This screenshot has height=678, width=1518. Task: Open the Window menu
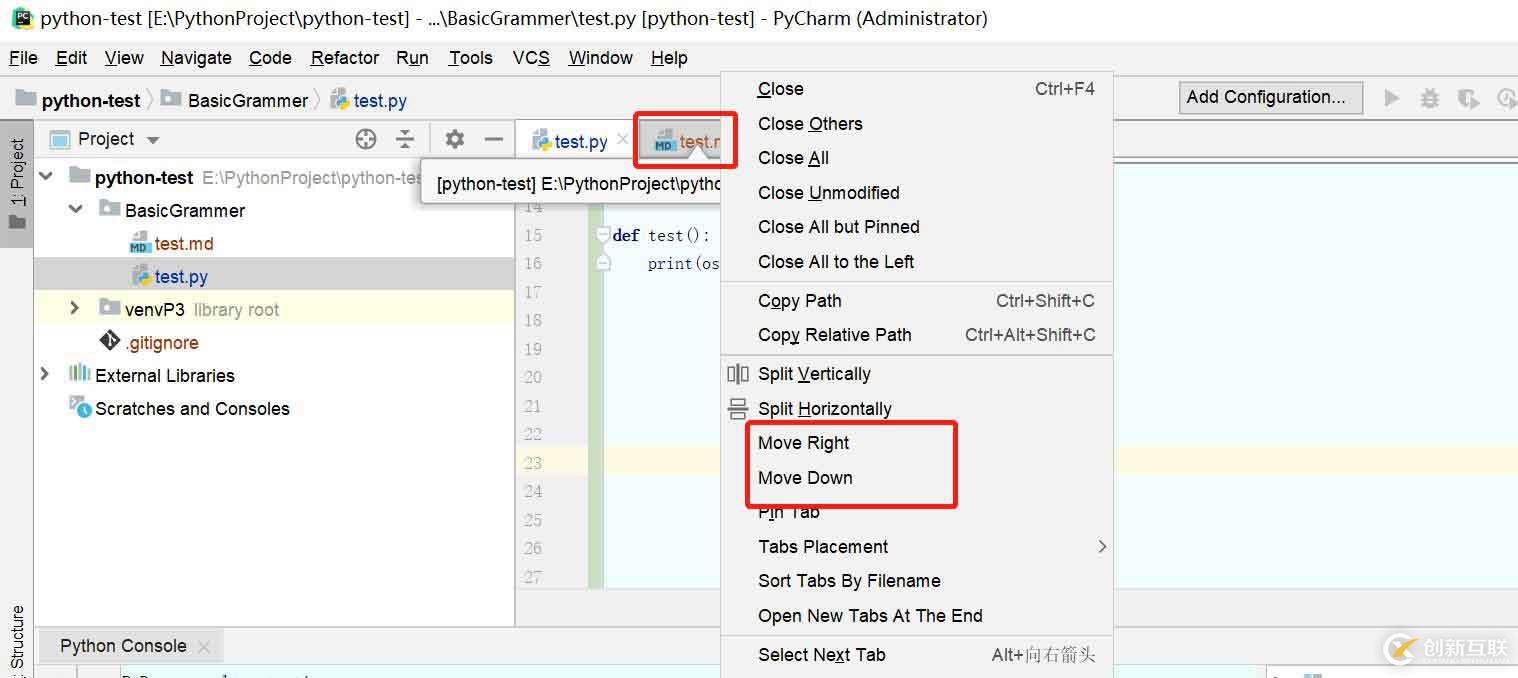pos(600,58)
